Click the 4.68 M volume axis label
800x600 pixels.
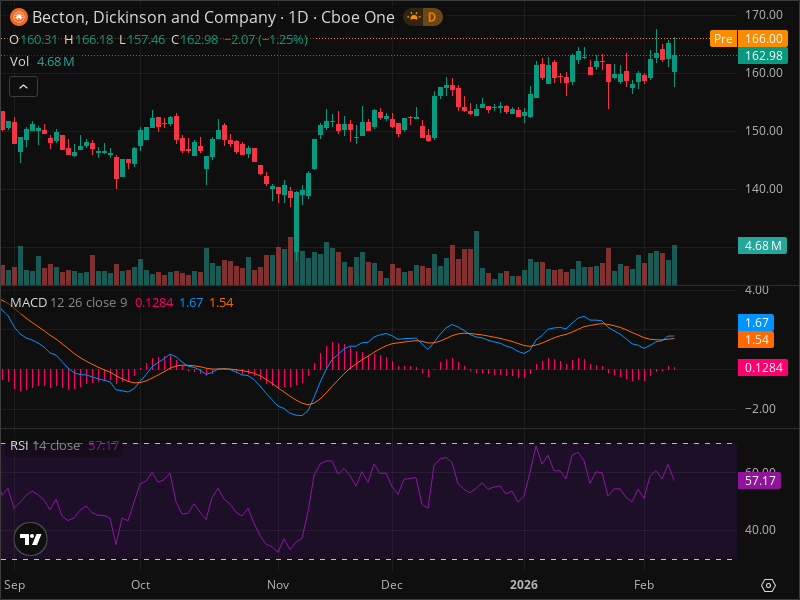pos(762,245)
